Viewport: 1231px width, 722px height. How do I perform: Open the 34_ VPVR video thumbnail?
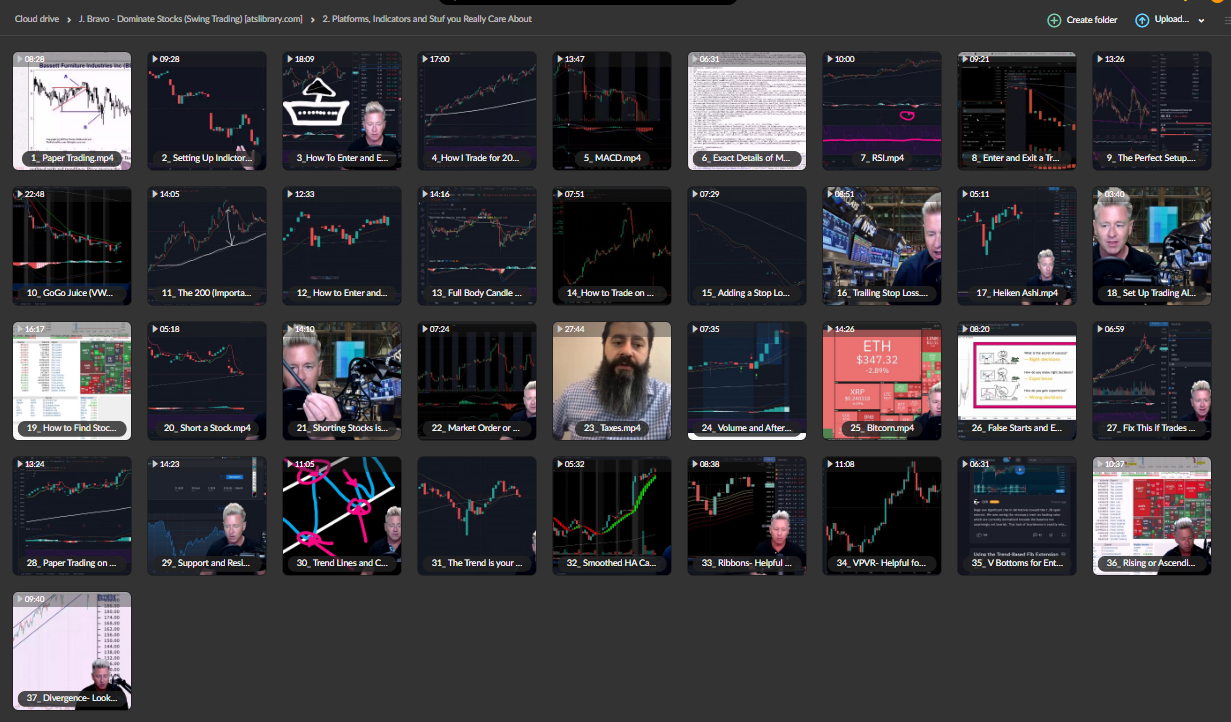(x=881, y=515)
